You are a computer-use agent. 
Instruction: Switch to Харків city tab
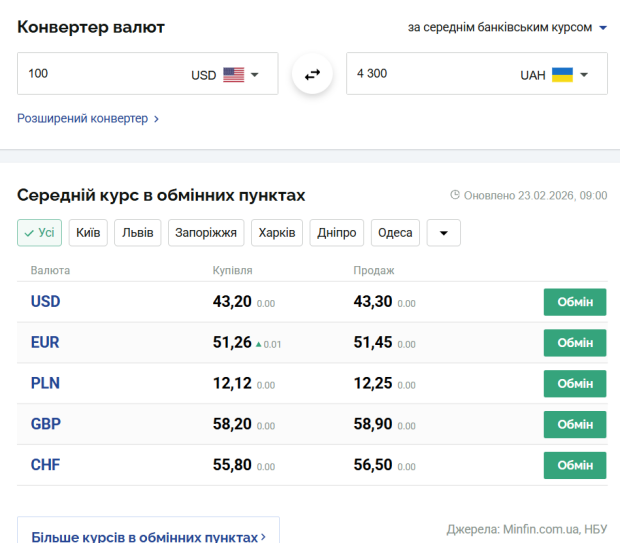[277, 233]
